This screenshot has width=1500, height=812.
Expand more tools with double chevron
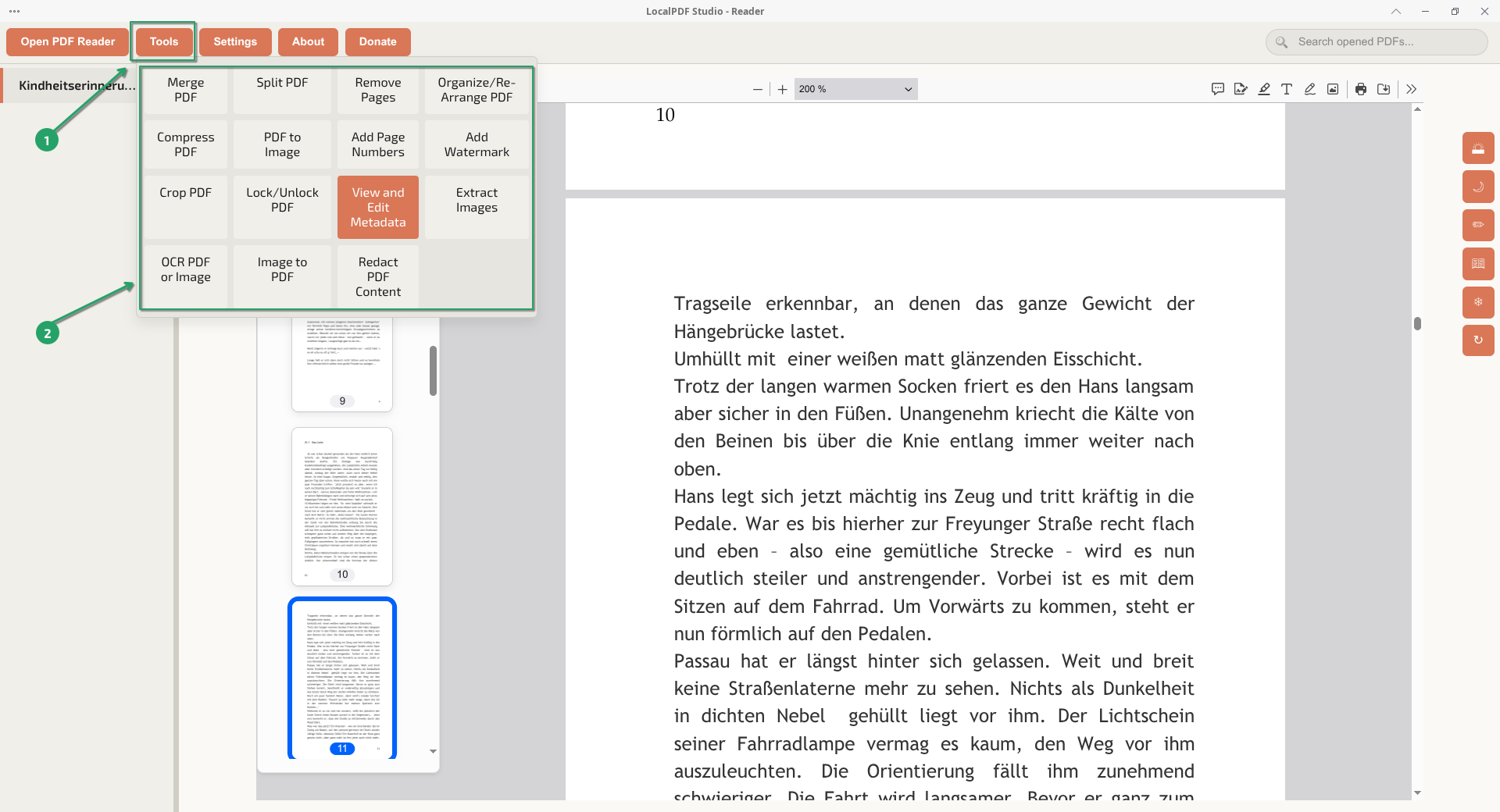[1411, 89]
